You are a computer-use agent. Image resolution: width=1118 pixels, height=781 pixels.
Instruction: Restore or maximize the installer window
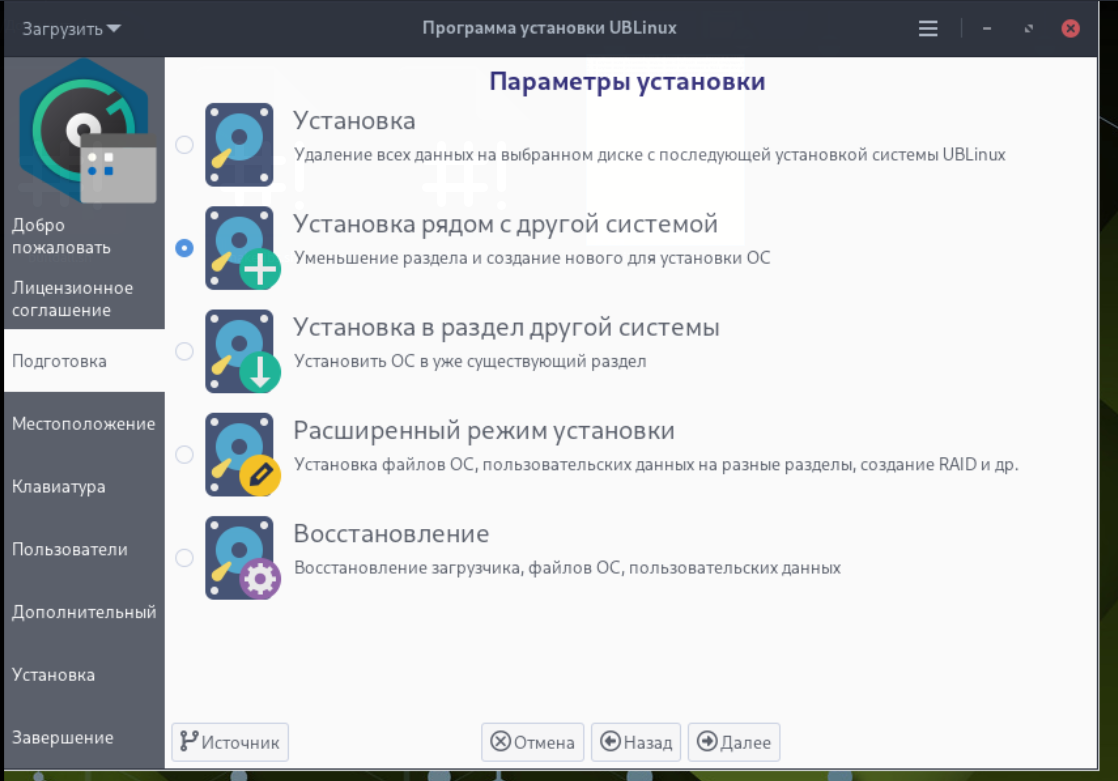click(1028, 29)
